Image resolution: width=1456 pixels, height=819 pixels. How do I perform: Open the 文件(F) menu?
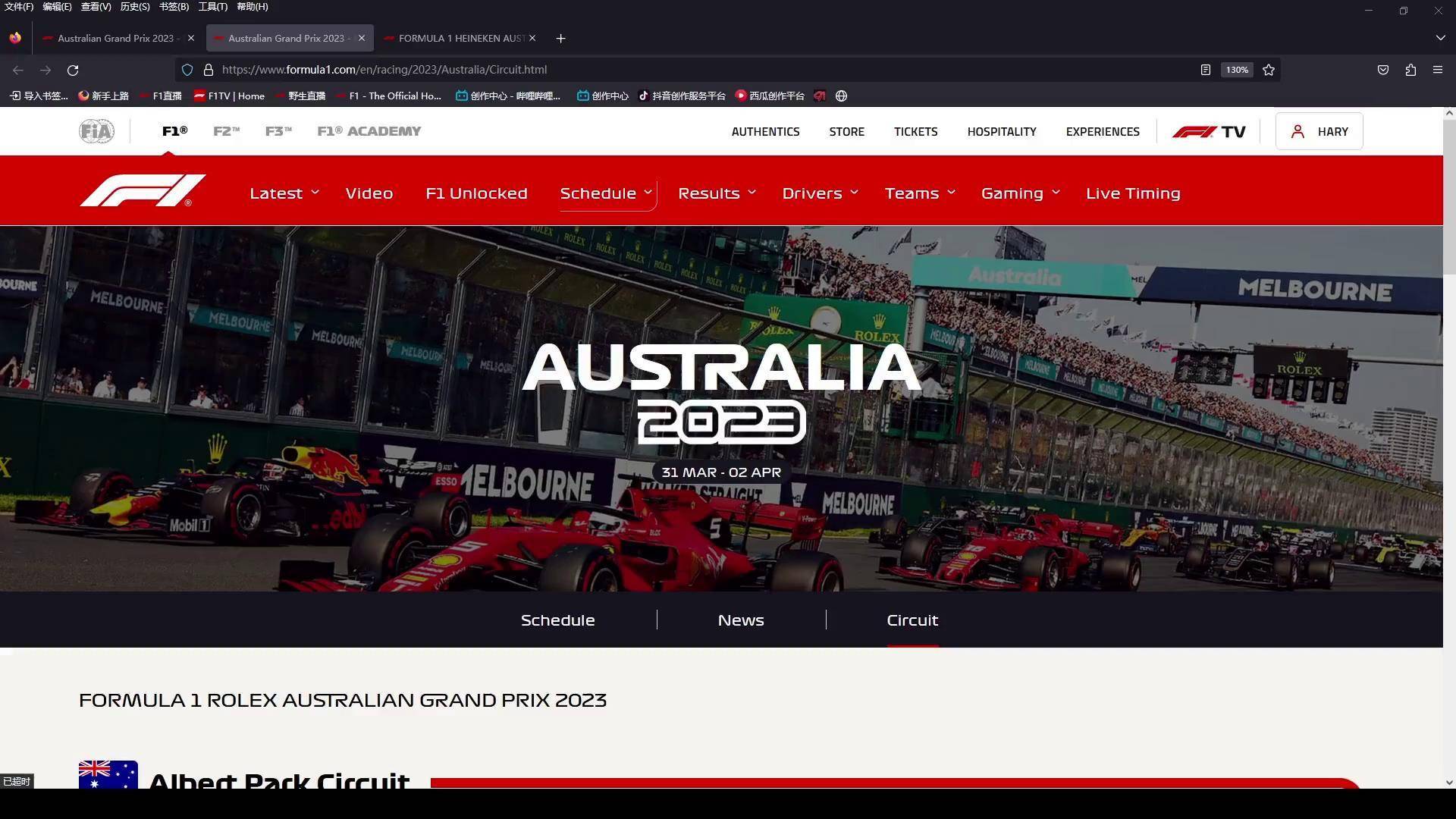(x=19, y=7)
